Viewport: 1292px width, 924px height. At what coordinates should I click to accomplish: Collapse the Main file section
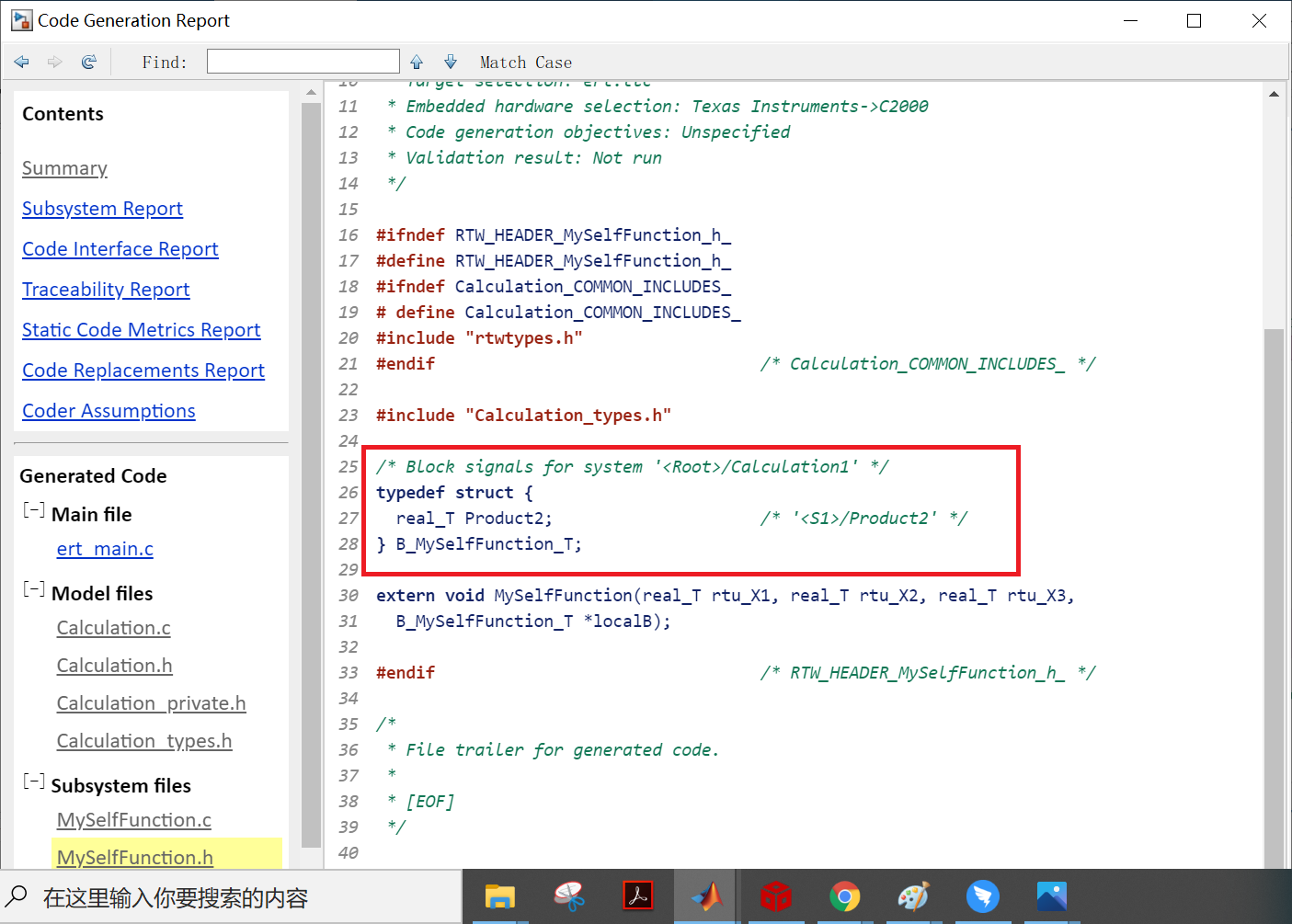(34, 510)
